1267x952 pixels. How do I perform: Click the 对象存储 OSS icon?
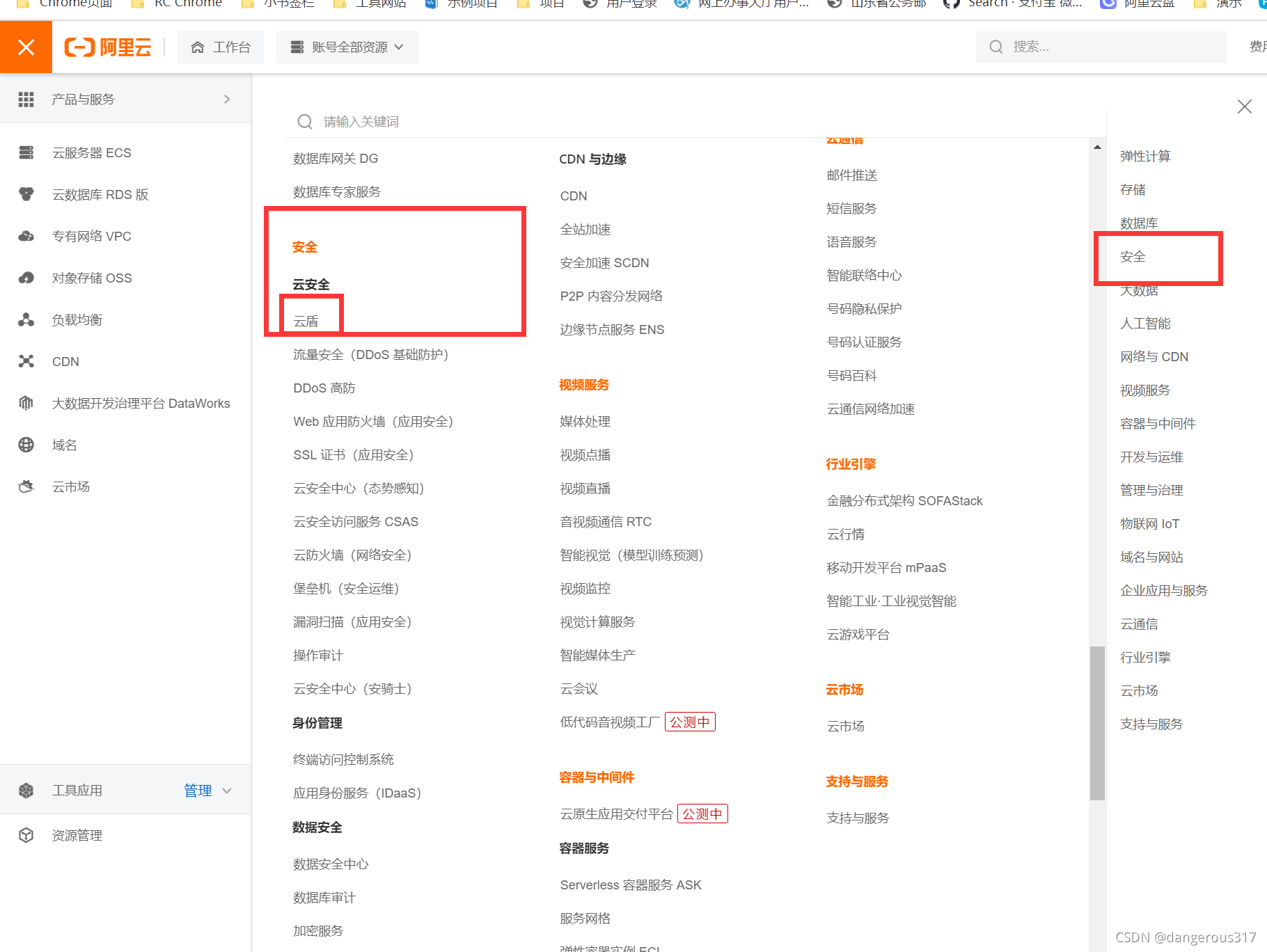click(26, 278)
